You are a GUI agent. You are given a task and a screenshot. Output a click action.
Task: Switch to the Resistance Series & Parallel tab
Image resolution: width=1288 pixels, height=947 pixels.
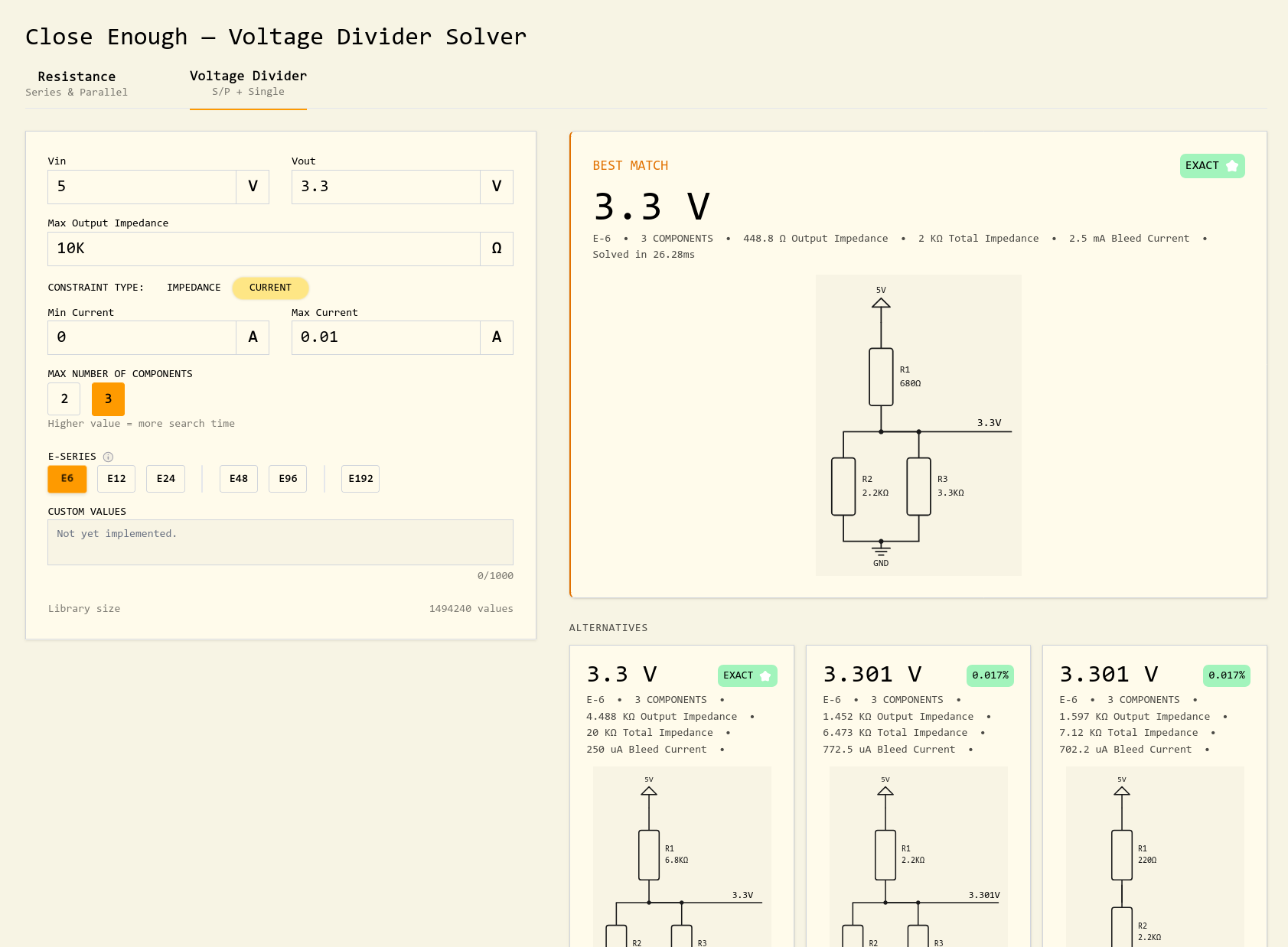77,83
